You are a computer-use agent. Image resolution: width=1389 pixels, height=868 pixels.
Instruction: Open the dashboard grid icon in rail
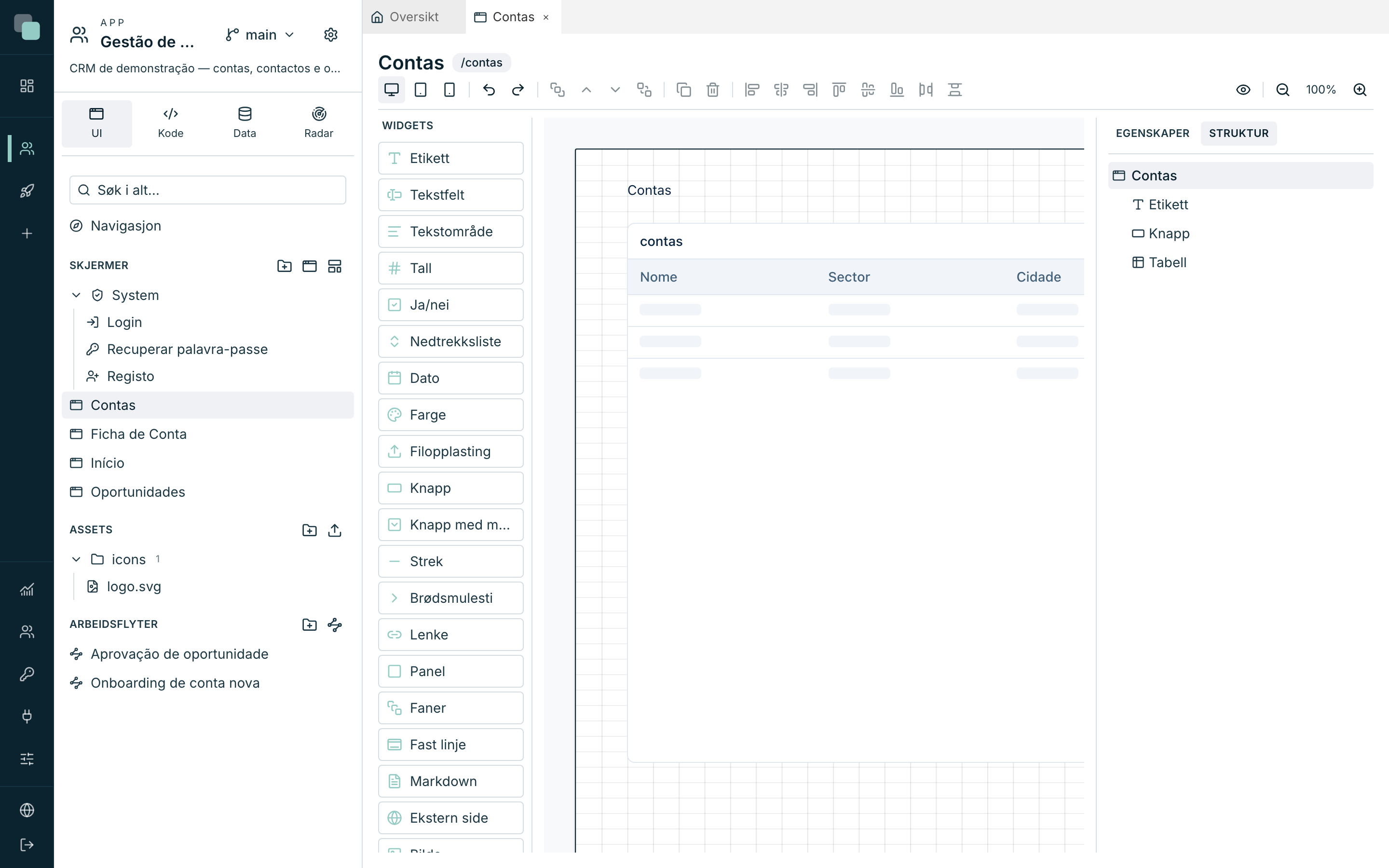point(27,85)
